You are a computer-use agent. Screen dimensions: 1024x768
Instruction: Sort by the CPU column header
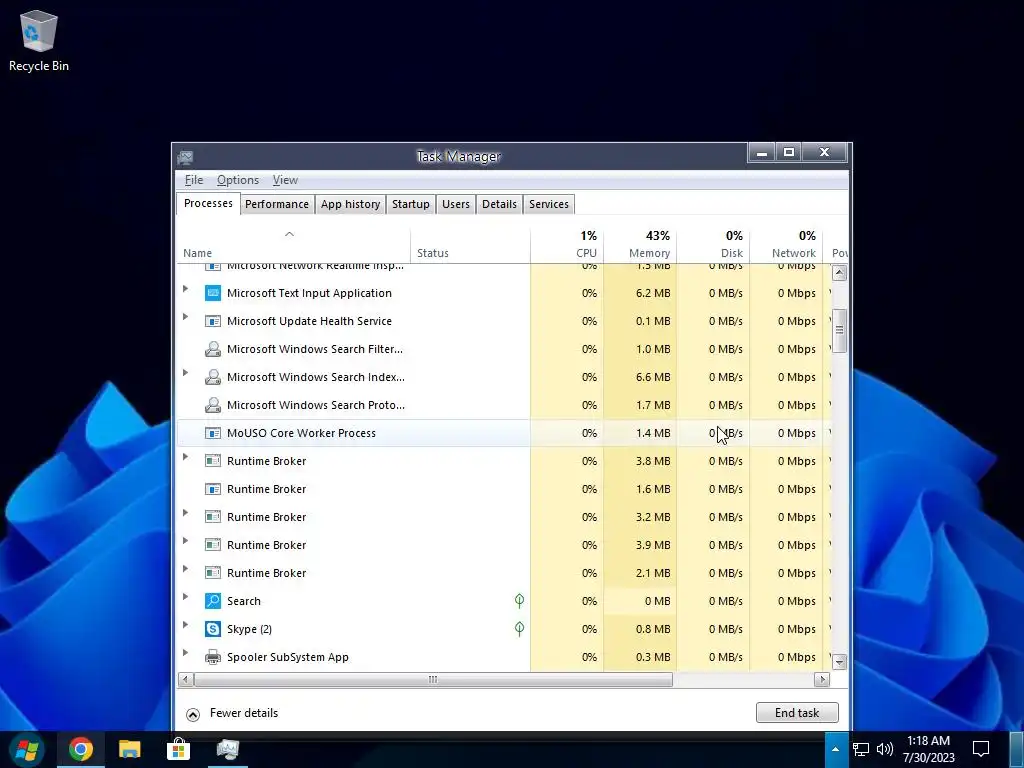[567, 244]
